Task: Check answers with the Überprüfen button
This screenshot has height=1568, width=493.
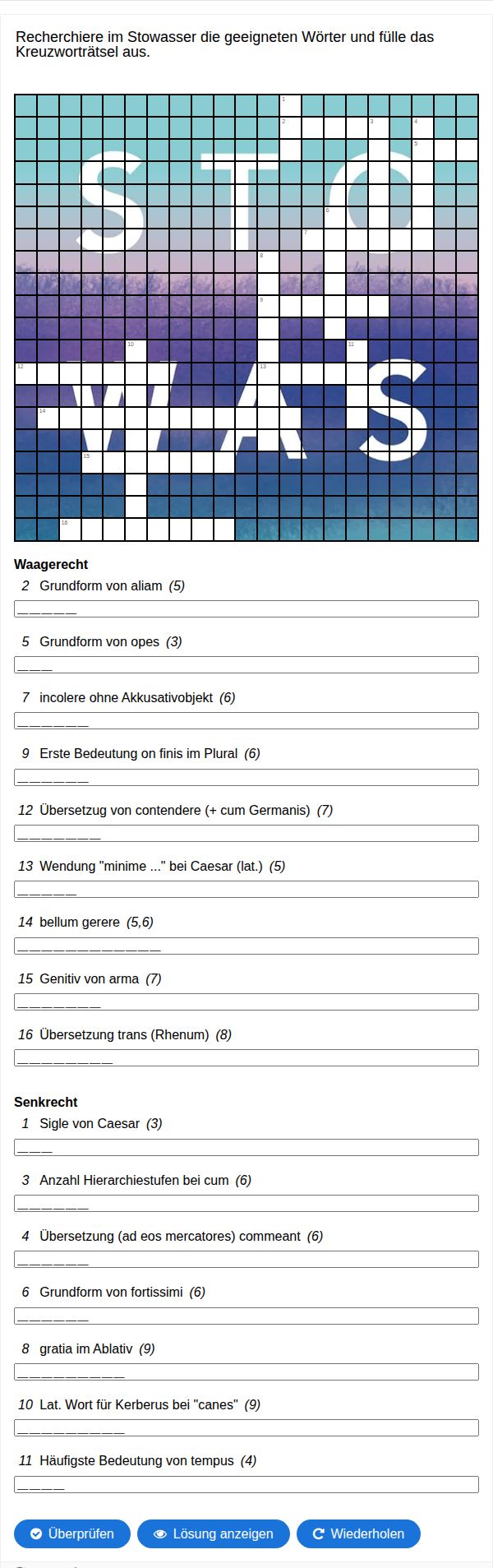Action: click(72, 1533)
